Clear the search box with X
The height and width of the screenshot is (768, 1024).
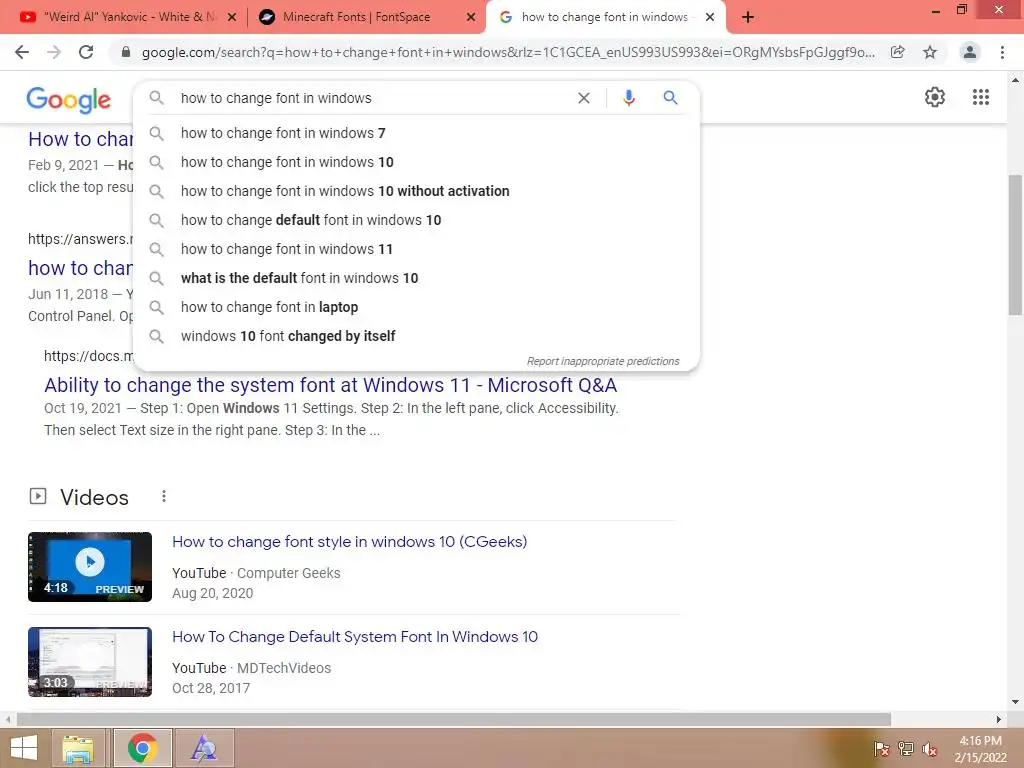pyautogui.click(x=584, y=98)
